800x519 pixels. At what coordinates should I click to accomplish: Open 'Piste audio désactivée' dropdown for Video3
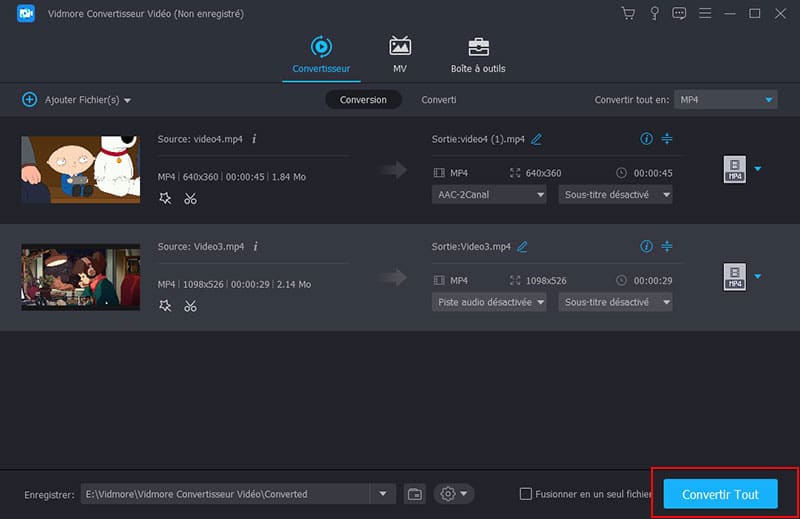pos(489,301)
